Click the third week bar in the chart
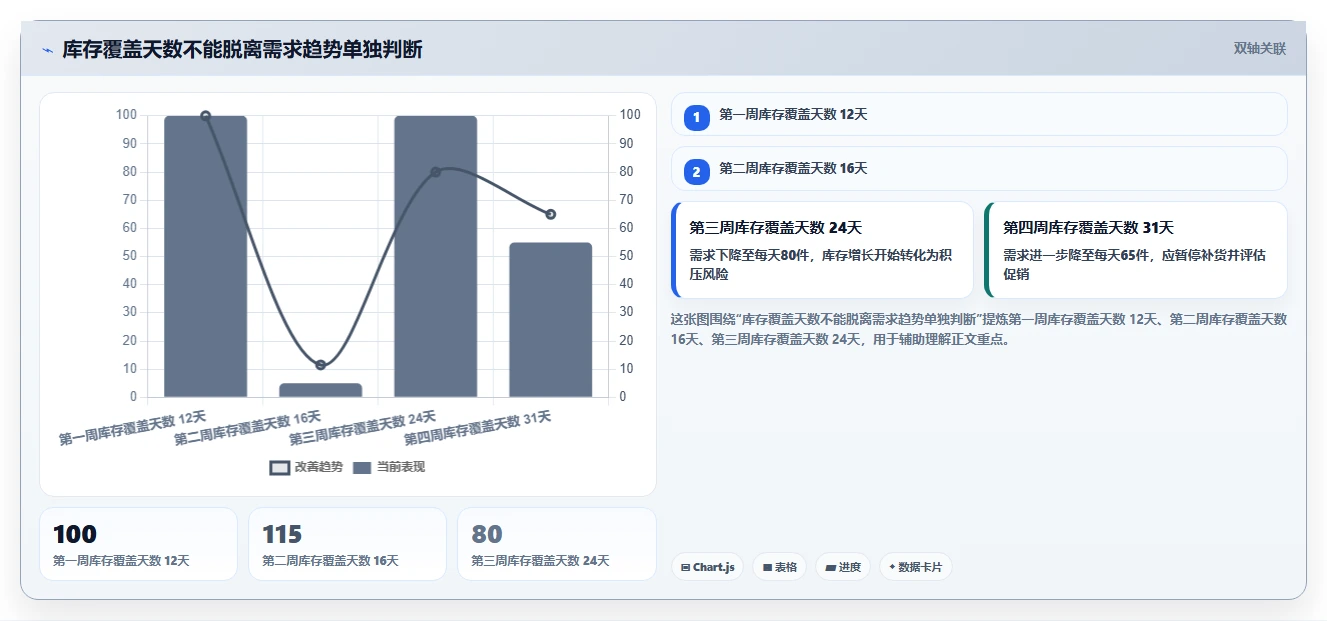The width and height of the screenshot is (1327, 621). (x=435, y=256)
